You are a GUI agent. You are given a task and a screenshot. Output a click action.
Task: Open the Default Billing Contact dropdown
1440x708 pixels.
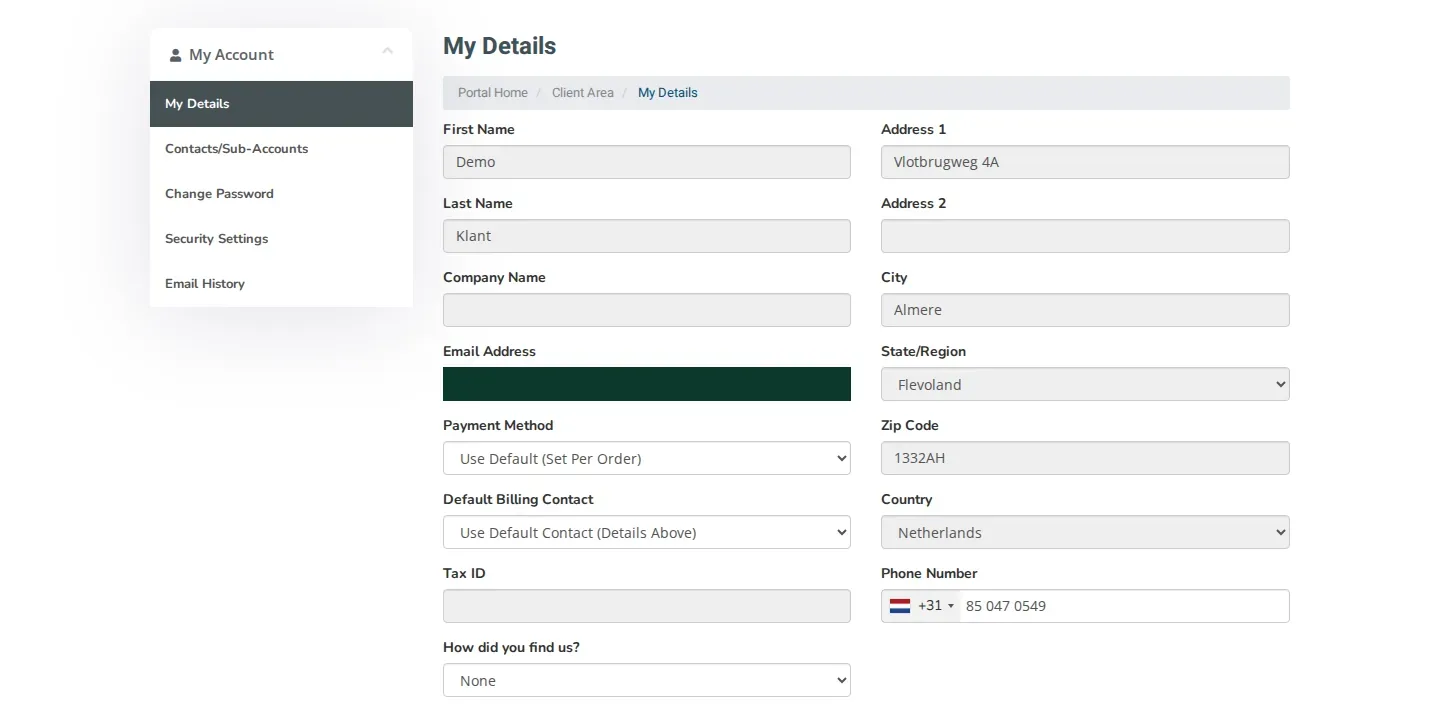click(x=647, y=532)
